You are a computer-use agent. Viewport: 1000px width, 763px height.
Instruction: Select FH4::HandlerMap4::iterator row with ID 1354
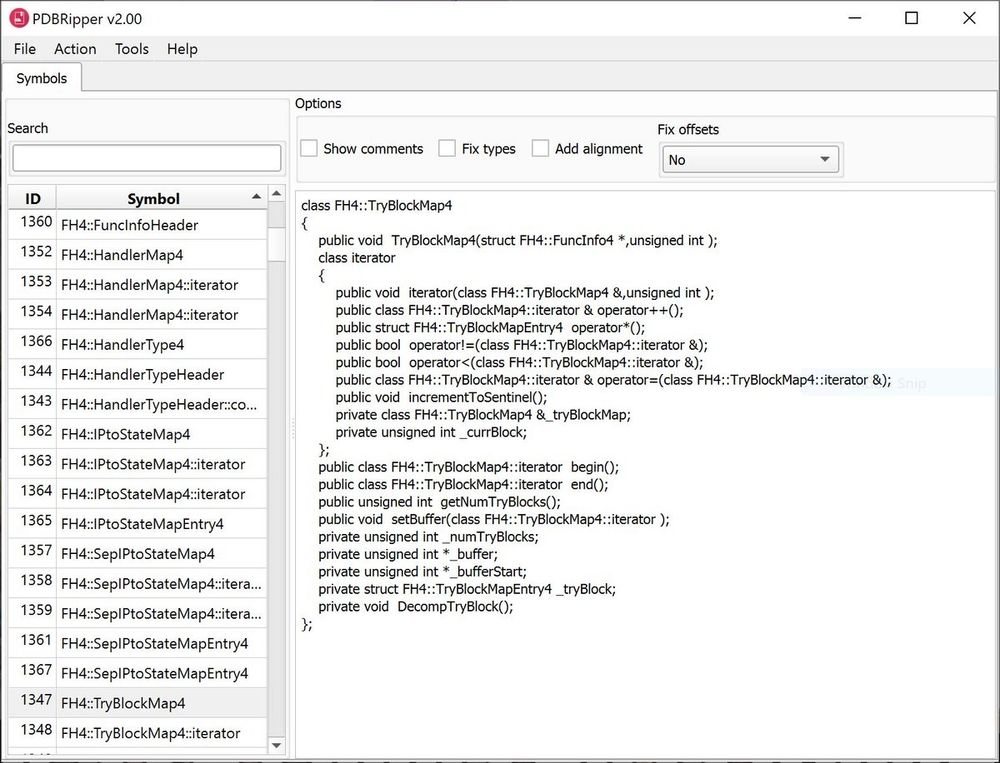138,315
